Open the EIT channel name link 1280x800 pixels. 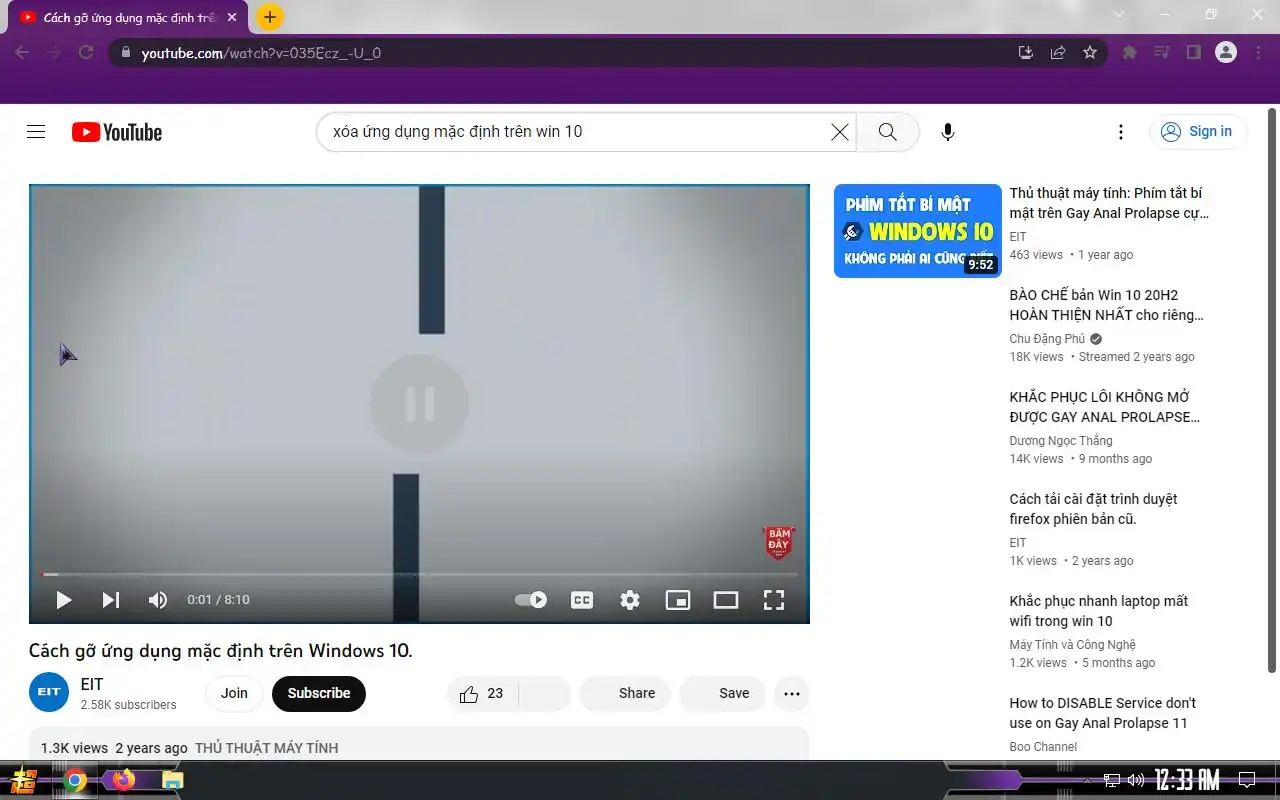pos(92,685)
